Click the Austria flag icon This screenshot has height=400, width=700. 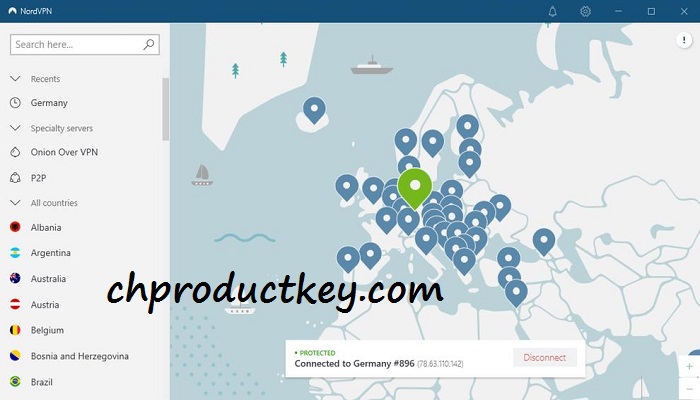tap(15, 304)
